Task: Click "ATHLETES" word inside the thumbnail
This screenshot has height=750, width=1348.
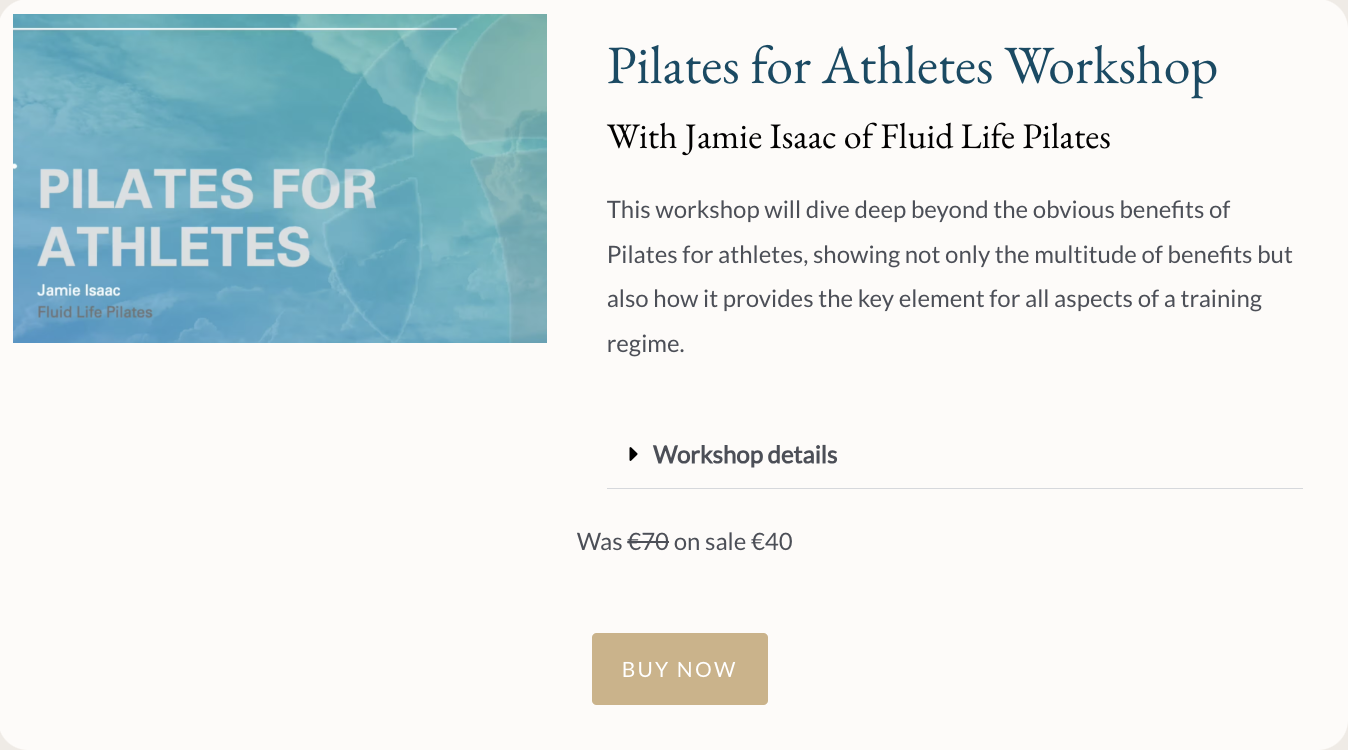Action: (173, 246)
